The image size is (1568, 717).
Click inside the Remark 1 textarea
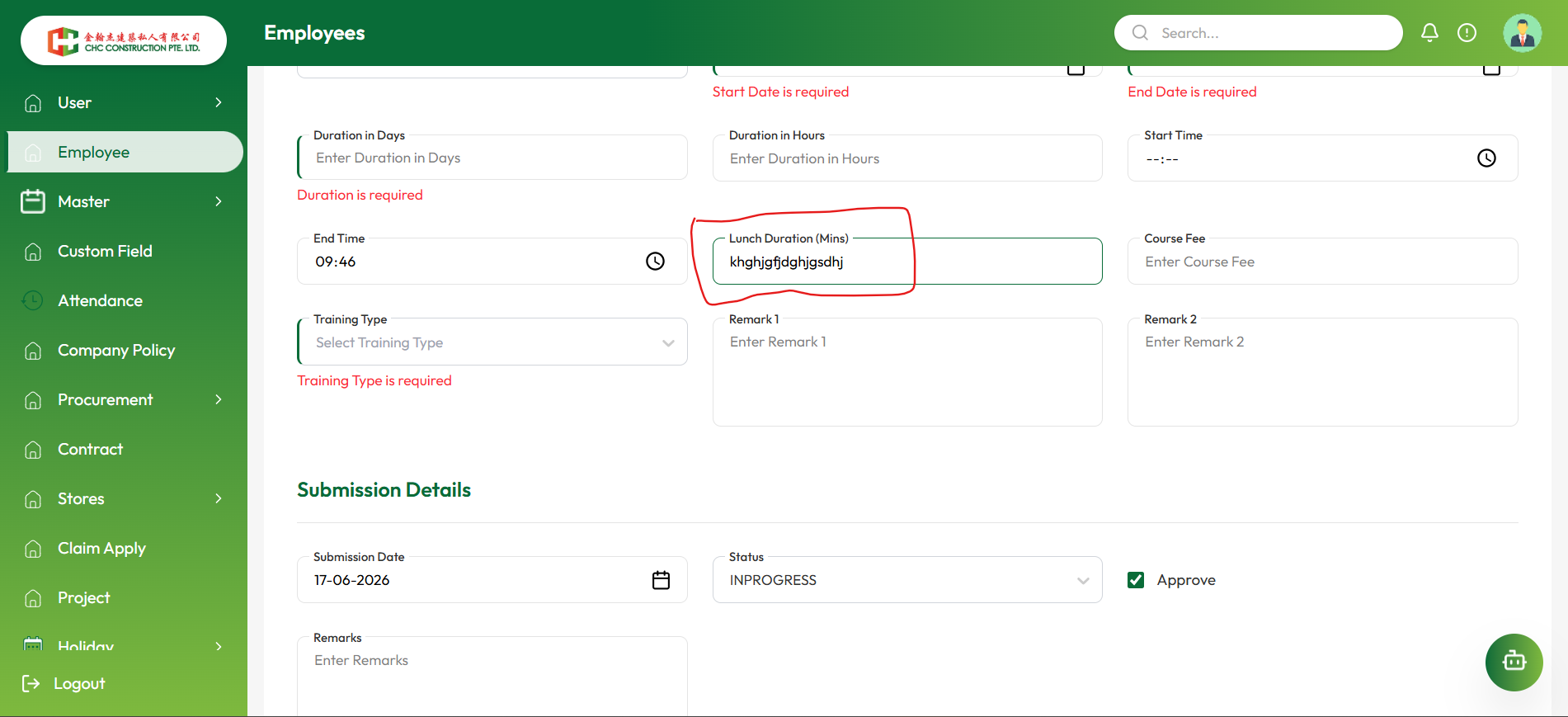click(x=907, y=372)
